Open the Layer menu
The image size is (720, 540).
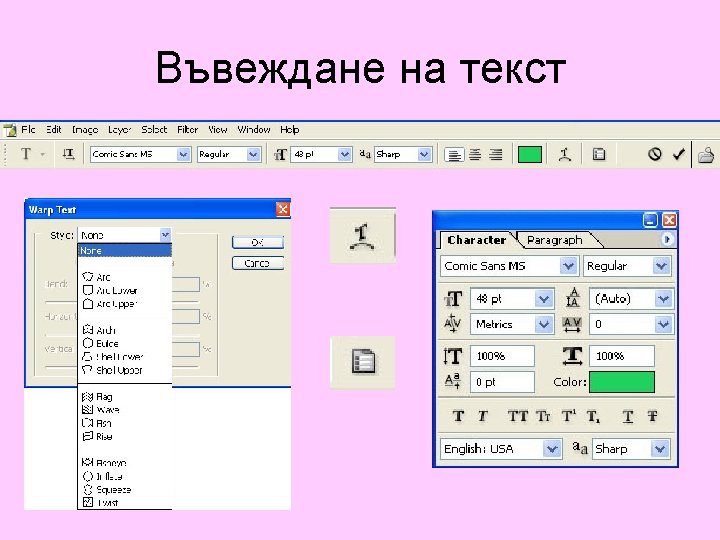point(119,130)
